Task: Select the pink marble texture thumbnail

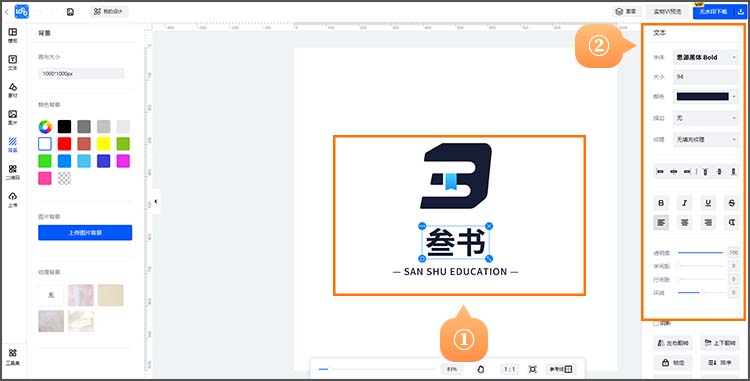Action: tap(81, 295)
